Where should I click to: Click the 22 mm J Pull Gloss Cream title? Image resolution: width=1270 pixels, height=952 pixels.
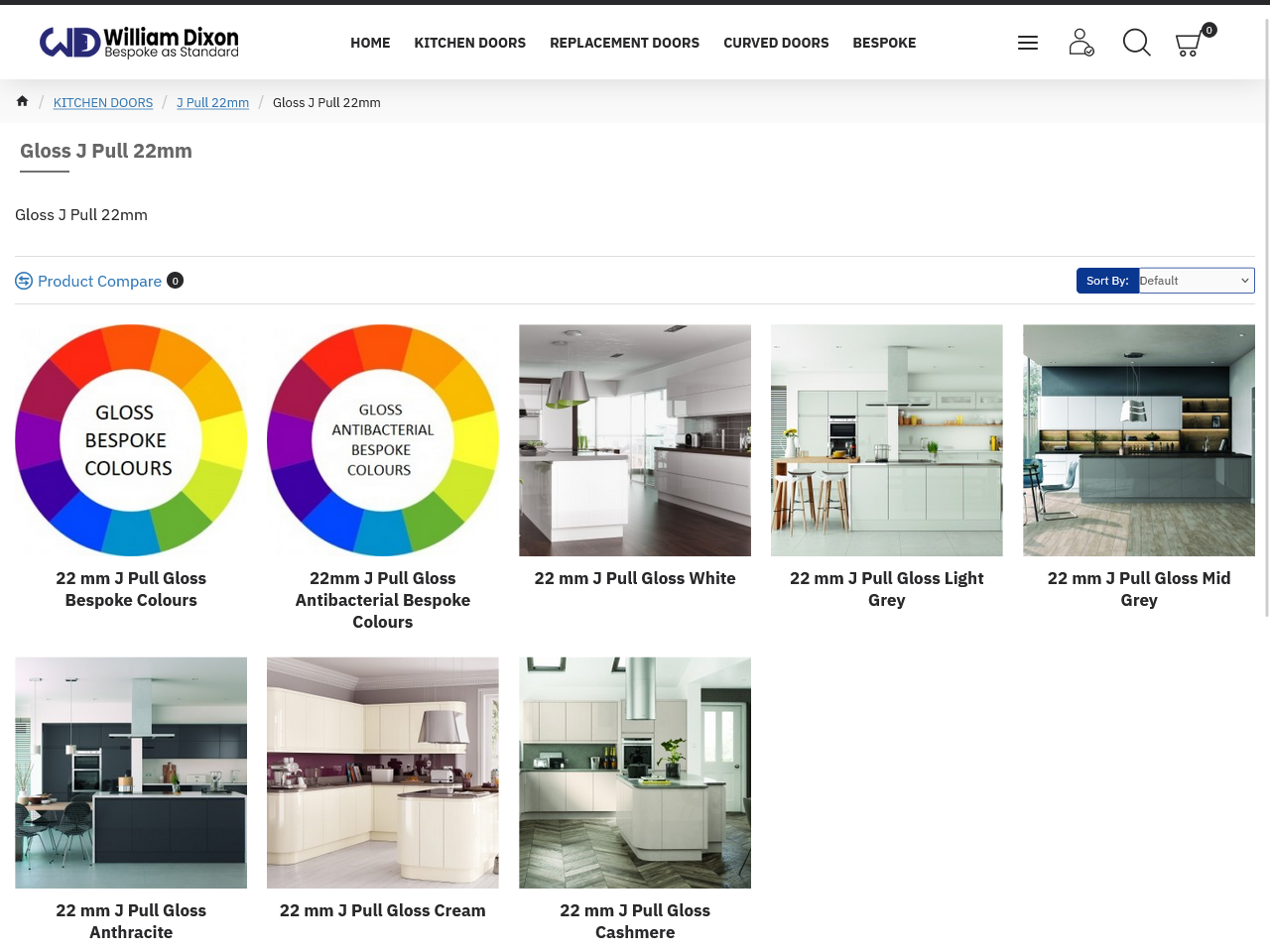[383, 910]
